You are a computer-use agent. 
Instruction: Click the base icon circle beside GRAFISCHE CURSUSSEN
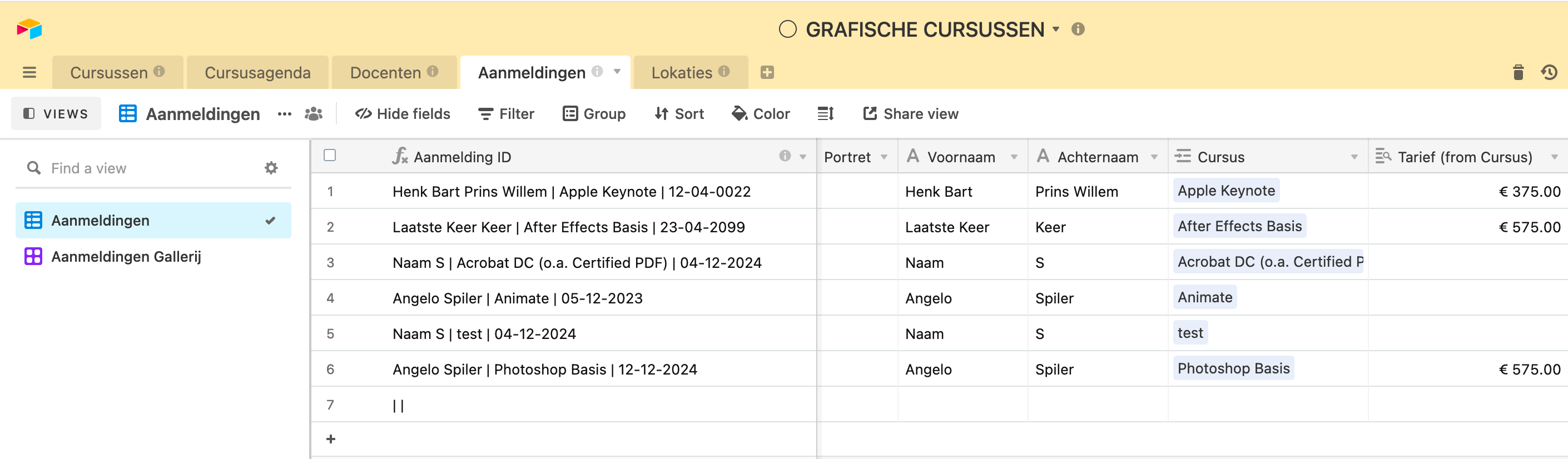tap(788, 29)
